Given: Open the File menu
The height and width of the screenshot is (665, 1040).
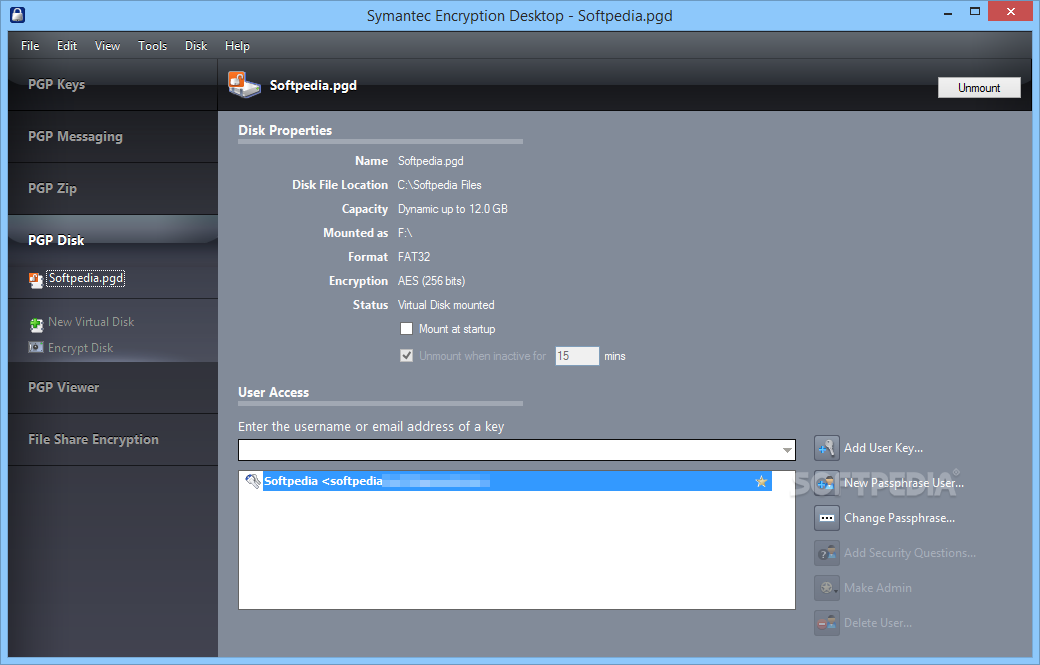Looking at the screenshot, I should tap(30, 46).
